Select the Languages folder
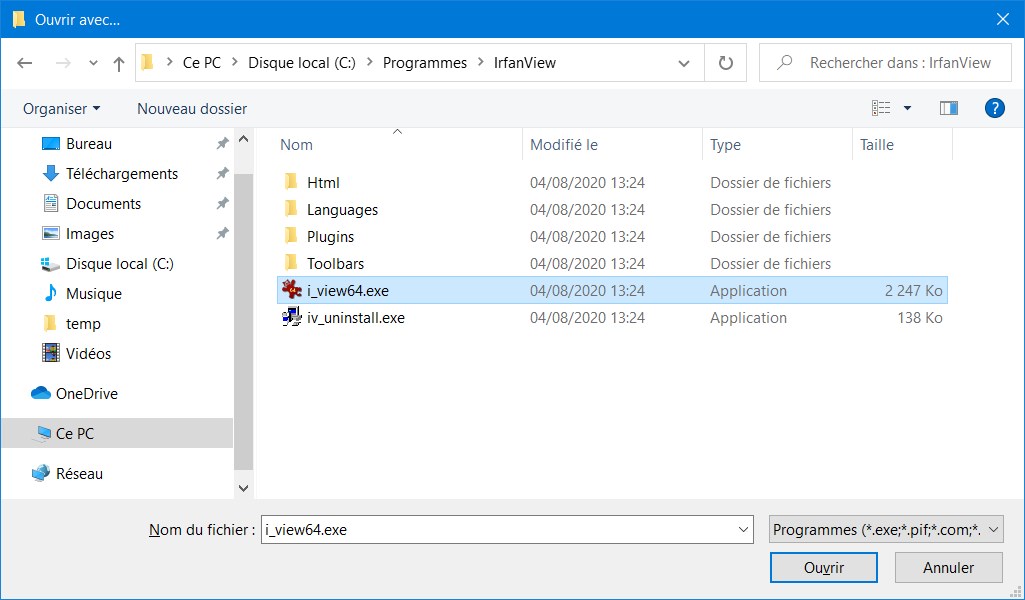Viewport: 1025px width, 600px height. click(x=342, y=210)
